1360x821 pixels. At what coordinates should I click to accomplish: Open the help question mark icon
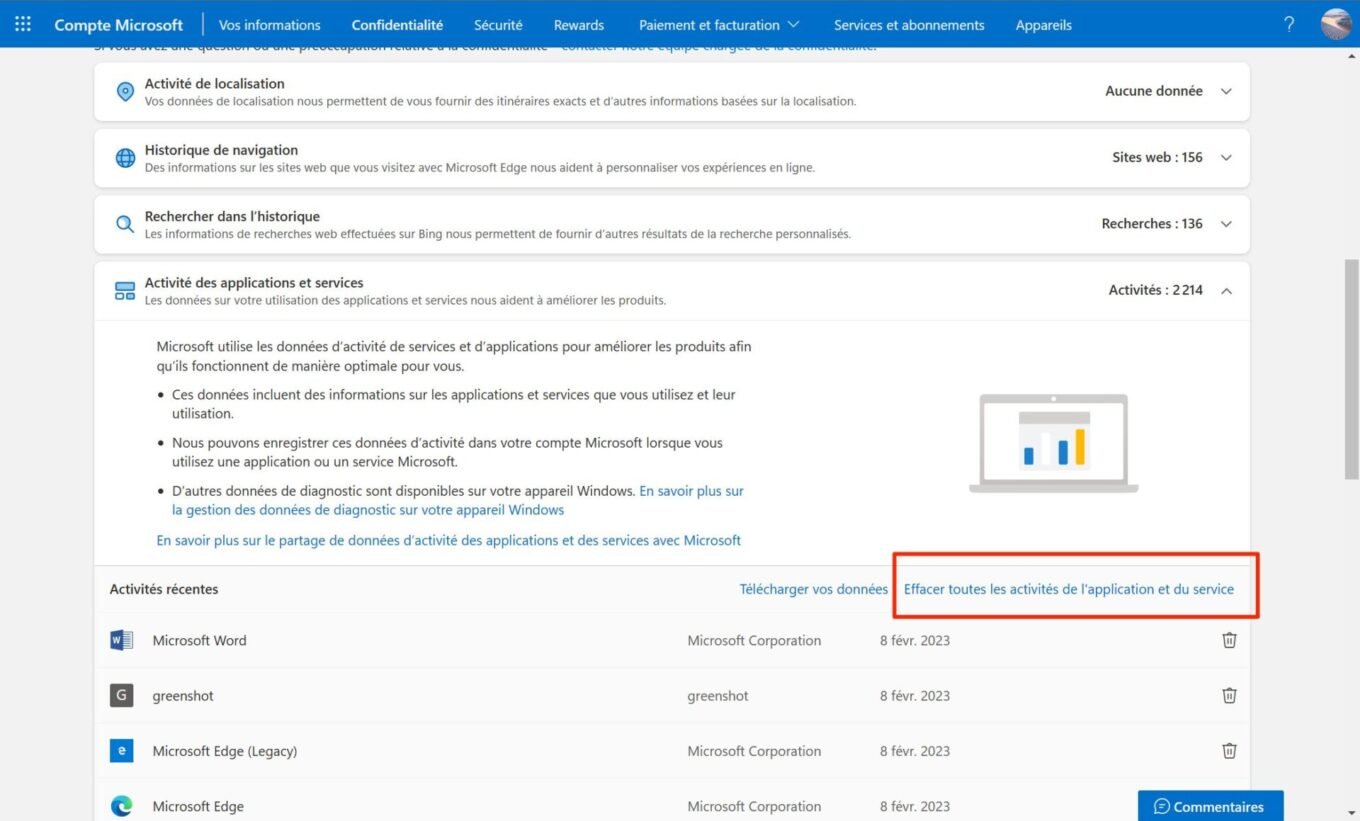click(1289, 24)
